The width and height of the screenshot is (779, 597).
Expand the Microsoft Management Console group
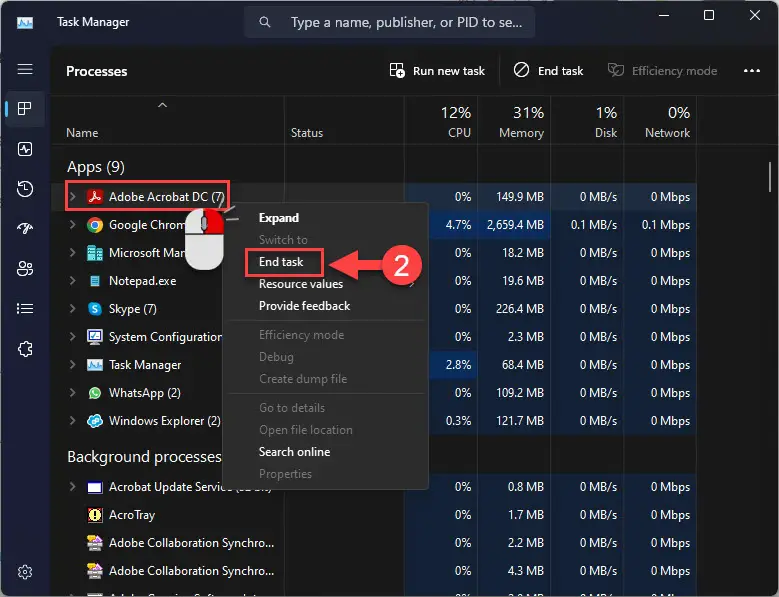point(73,253)
